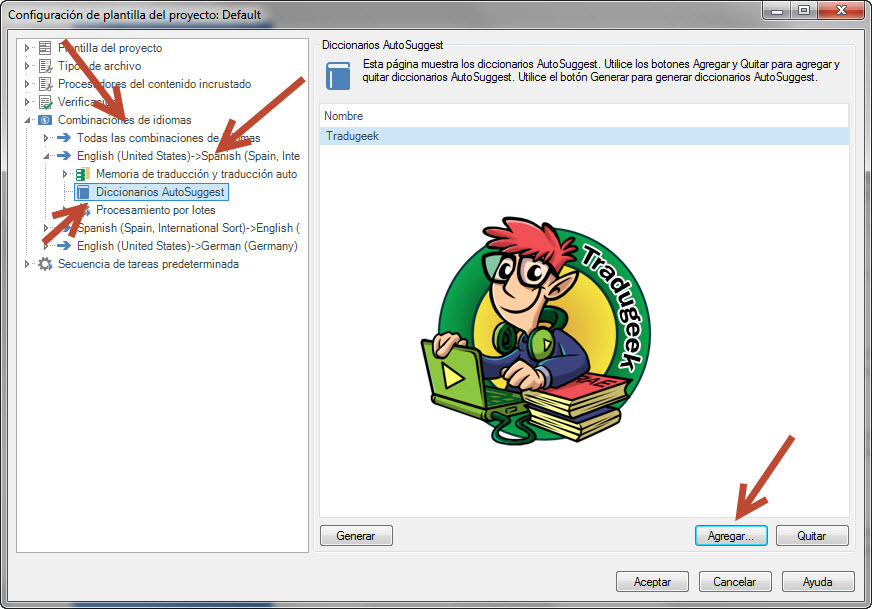Click the translation memory icon in tree

(83, 174)
